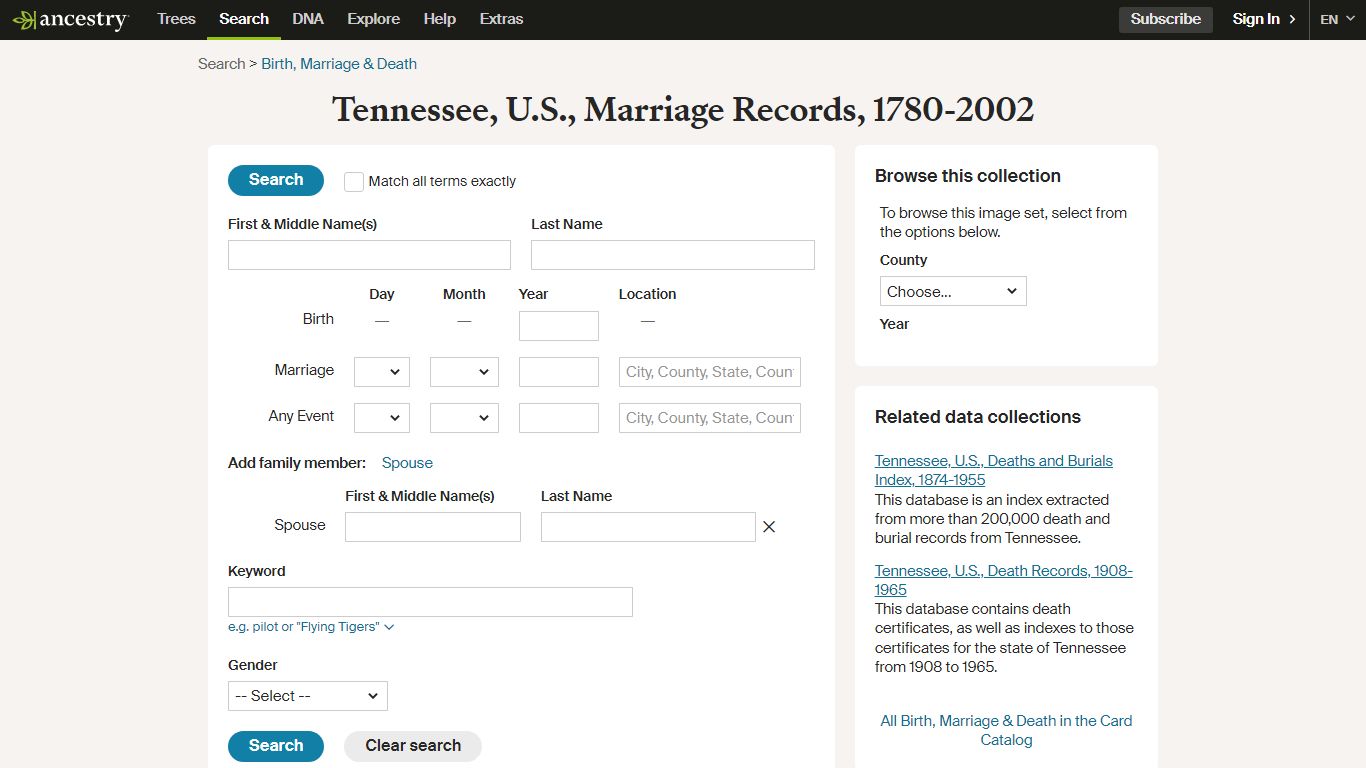
Task: Follow the Birth, Marriage & Death breadcrumb
Action: coord(339,64)
